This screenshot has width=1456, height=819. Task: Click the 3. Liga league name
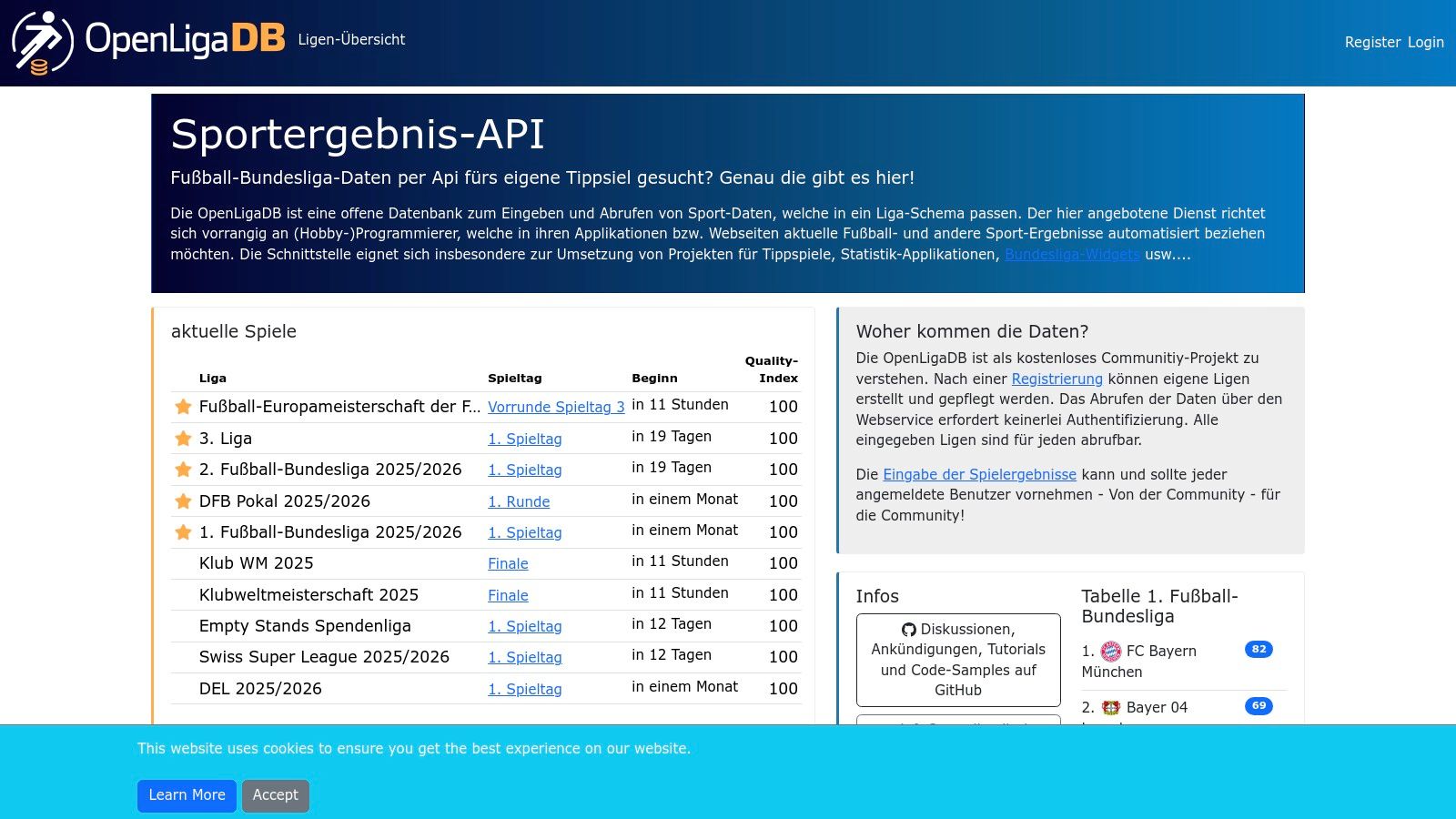tap(226, 439)
